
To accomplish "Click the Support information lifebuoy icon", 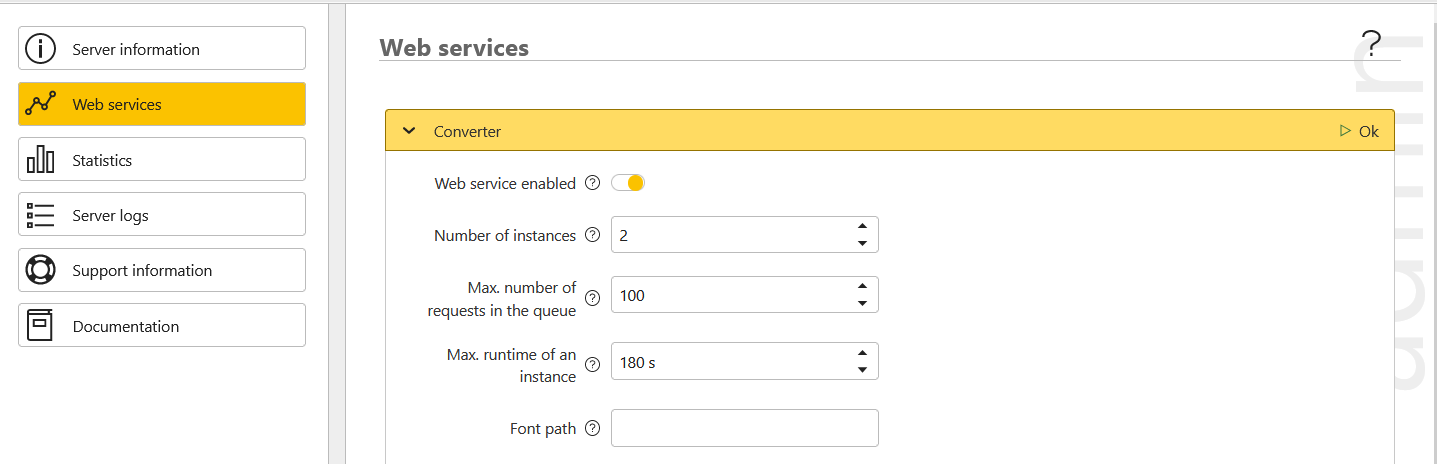I will [40, 270].
